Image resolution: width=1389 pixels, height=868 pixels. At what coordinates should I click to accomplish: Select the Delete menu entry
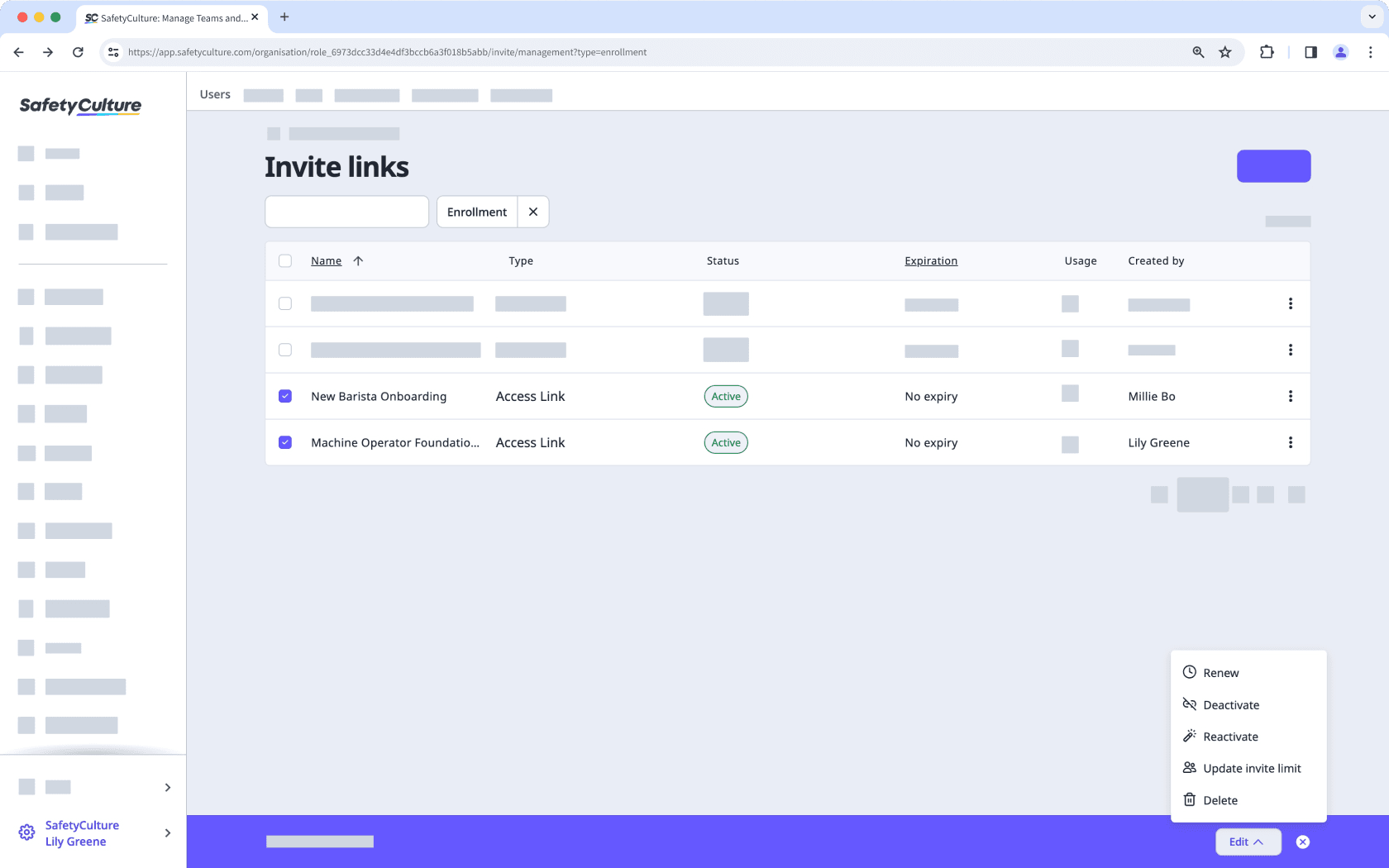click(1220, 800)
